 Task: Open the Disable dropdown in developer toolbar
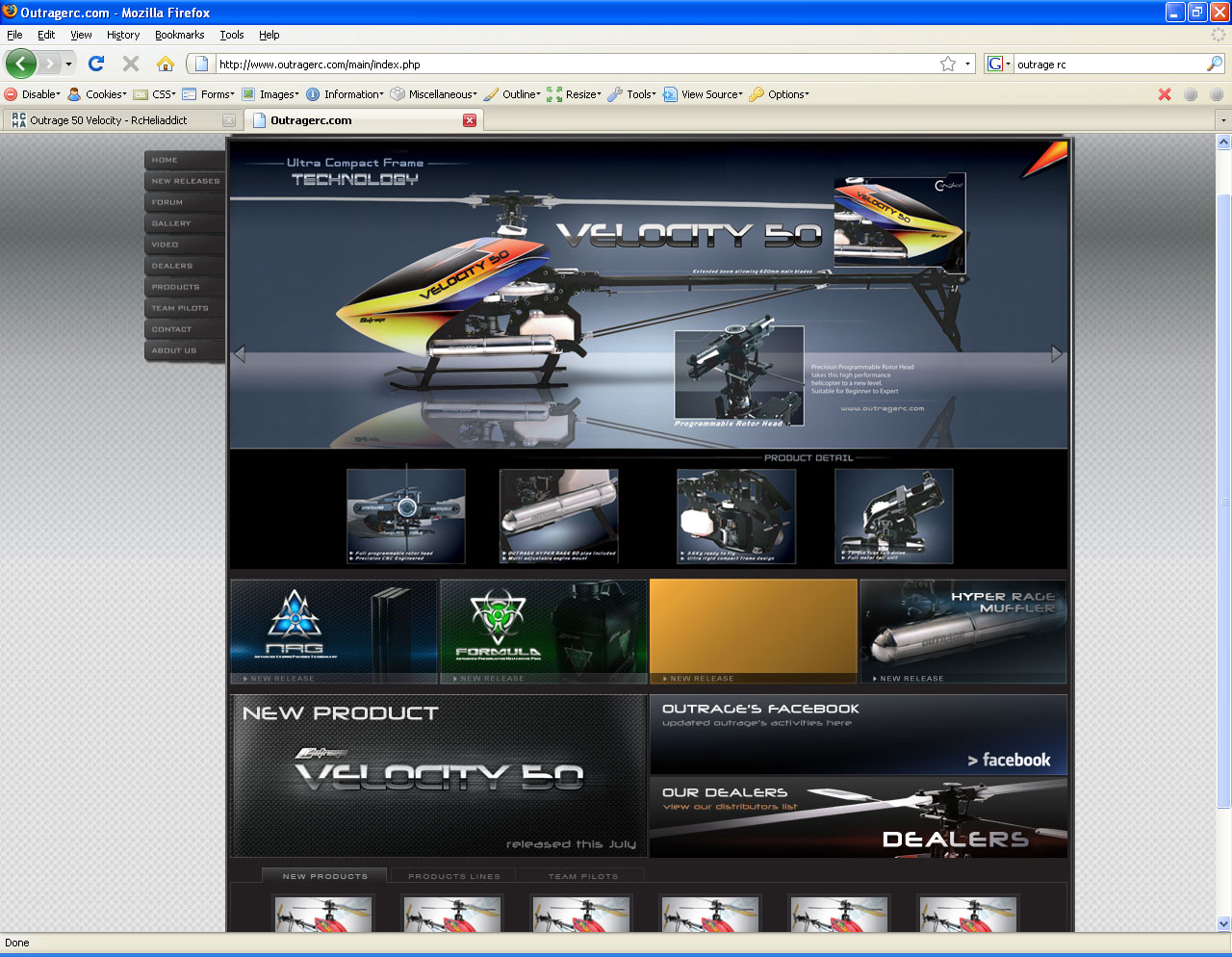(x=33, y=94)
